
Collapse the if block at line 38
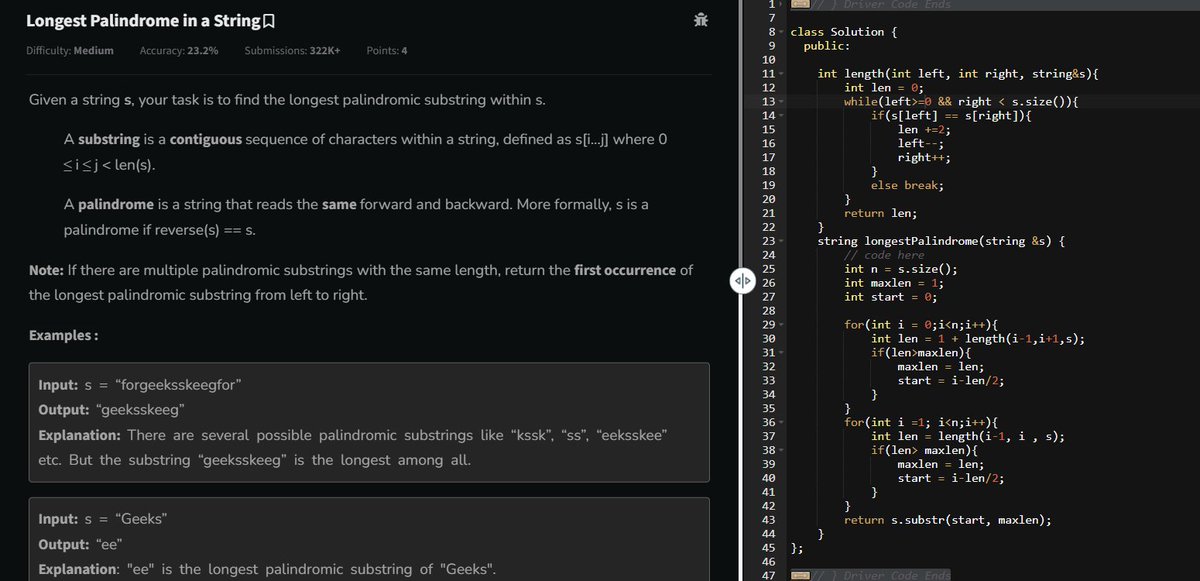coord(783,451)
